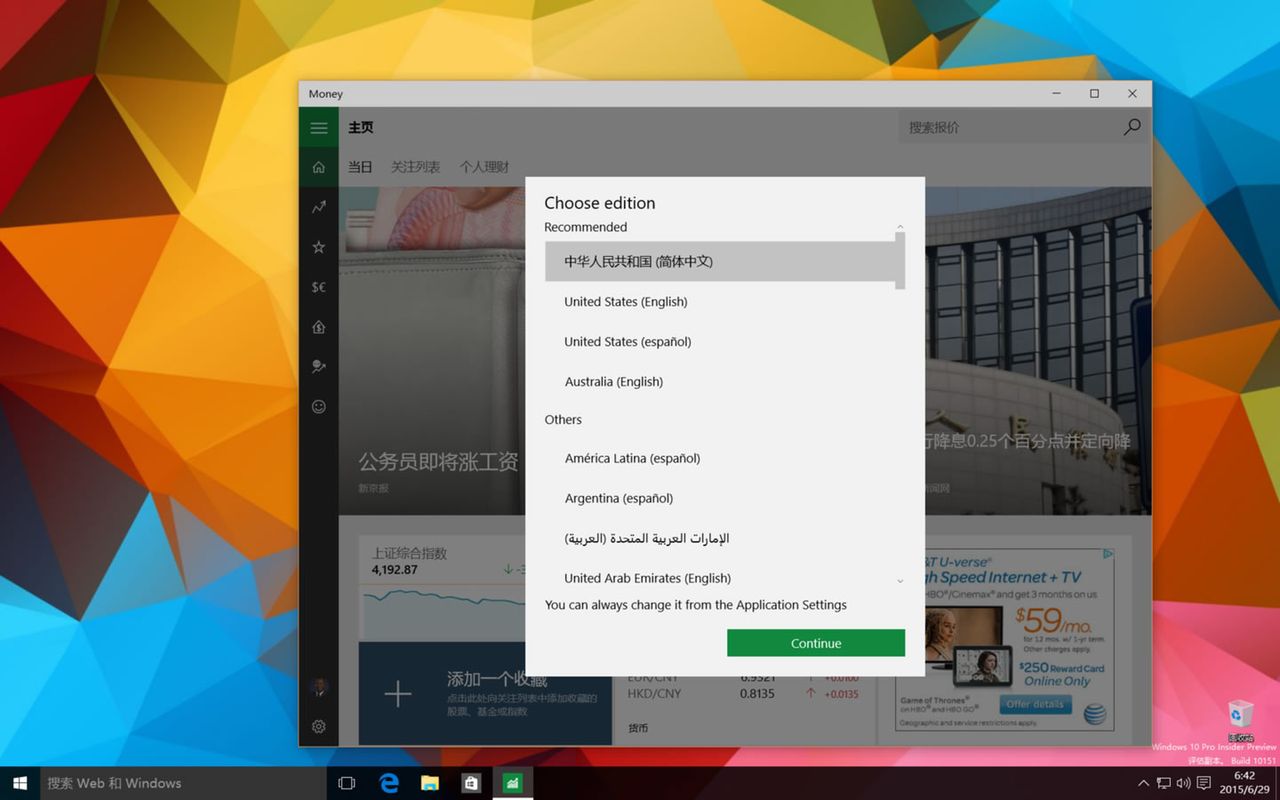Screen dimensions: 1280x800
Task: Click the edition list scrollbar thumb
Action: pyautogui.click(x=900, y=261)
